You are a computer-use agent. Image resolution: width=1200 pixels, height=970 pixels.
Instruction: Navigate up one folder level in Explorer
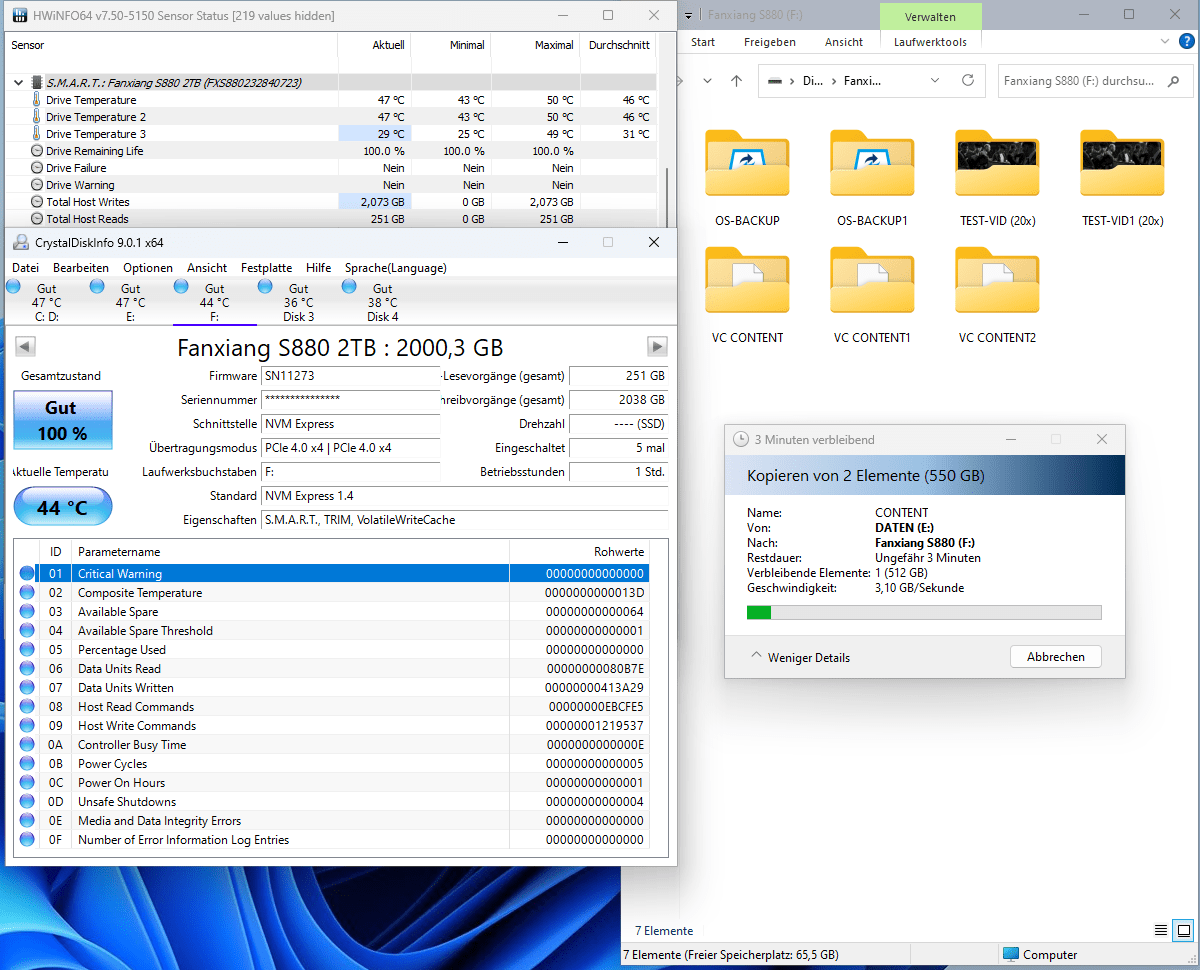[737, 81]
